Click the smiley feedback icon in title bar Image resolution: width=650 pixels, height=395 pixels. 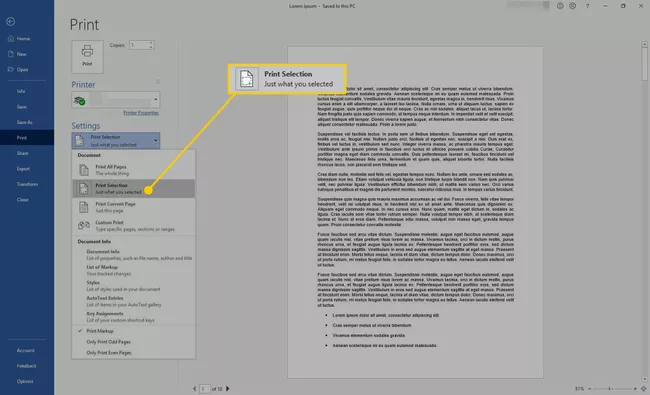click(x=560, y=6)
